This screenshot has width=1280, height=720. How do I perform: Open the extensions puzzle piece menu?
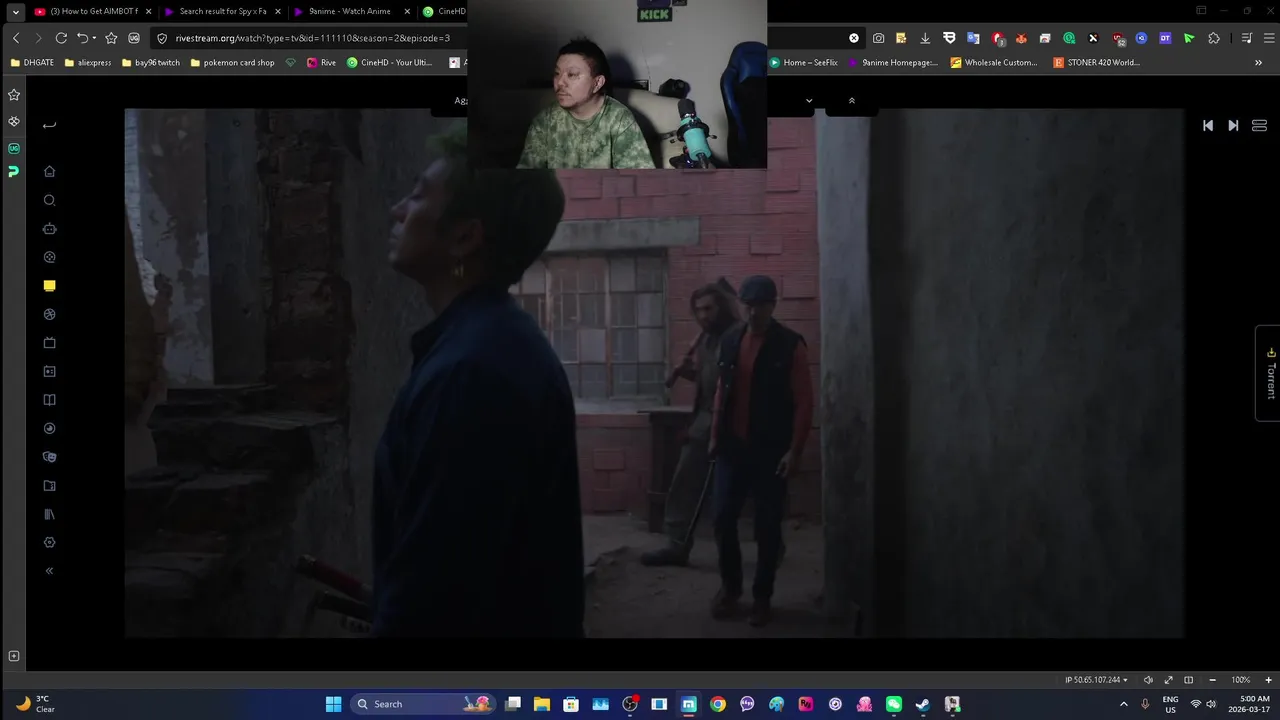tap(1214, 38)
